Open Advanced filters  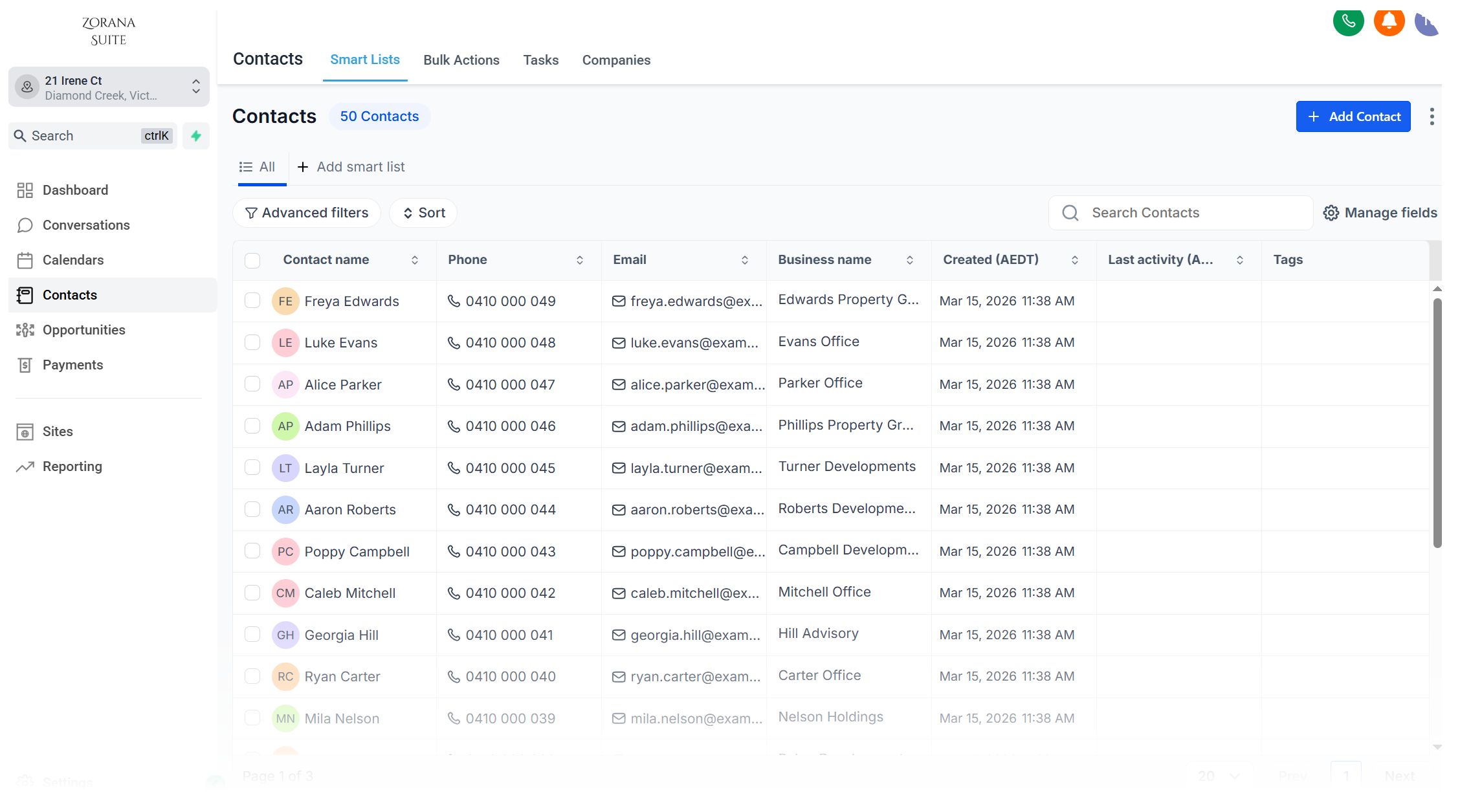tap(307, 213)
